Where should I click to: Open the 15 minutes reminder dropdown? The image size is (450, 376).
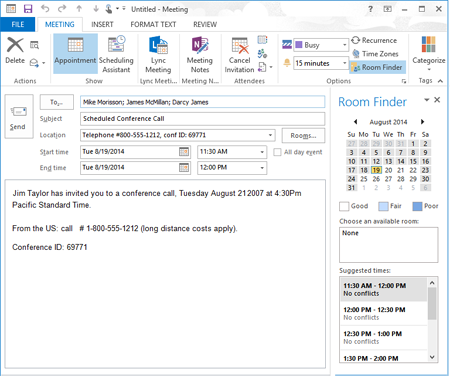pyautogui.click(x=345, y=63)
